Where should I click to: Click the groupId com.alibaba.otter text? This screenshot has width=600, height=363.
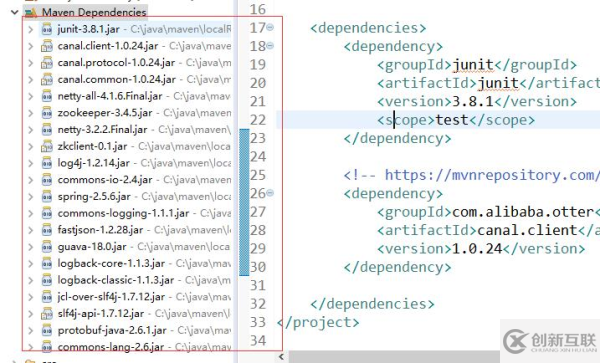pos(523,212)
